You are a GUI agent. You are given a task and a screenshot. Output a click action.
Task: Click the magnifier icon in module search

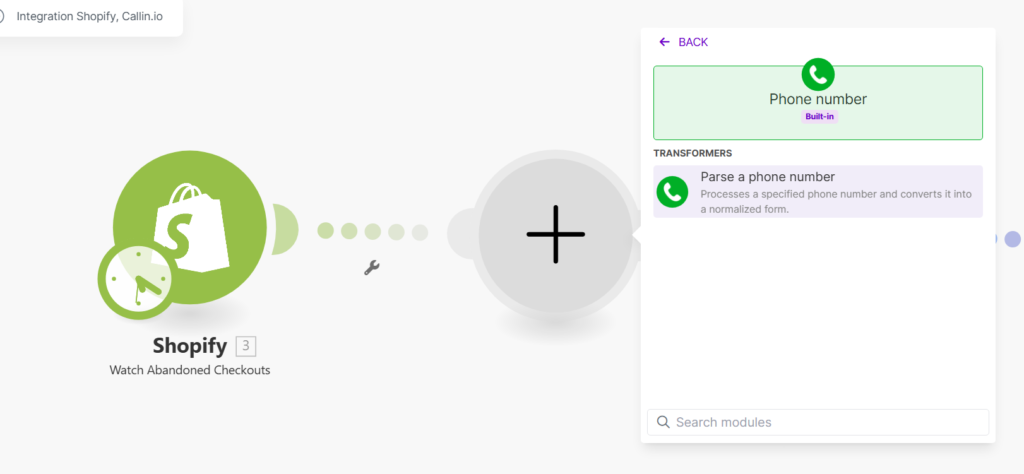click(x=663, y=422)
